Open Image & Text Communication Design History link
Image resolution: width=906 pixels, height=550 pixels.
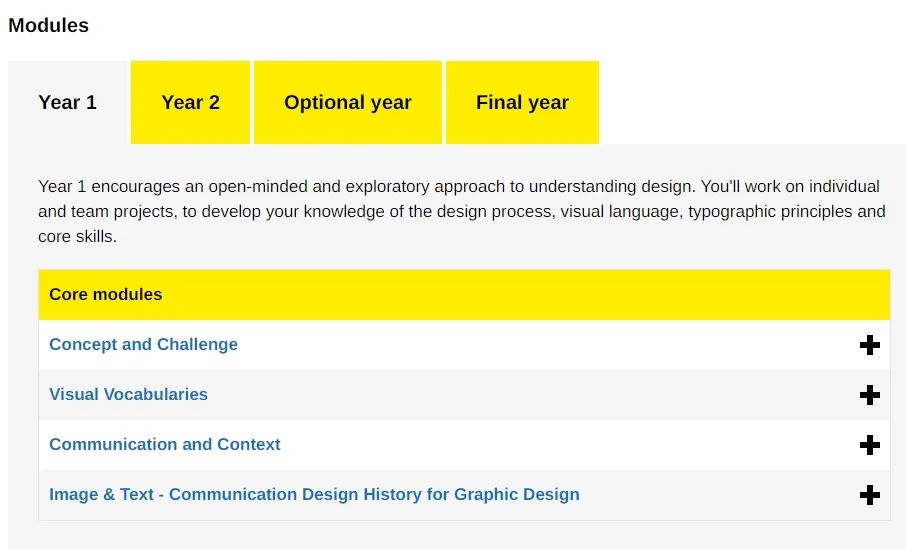[314, 495]
